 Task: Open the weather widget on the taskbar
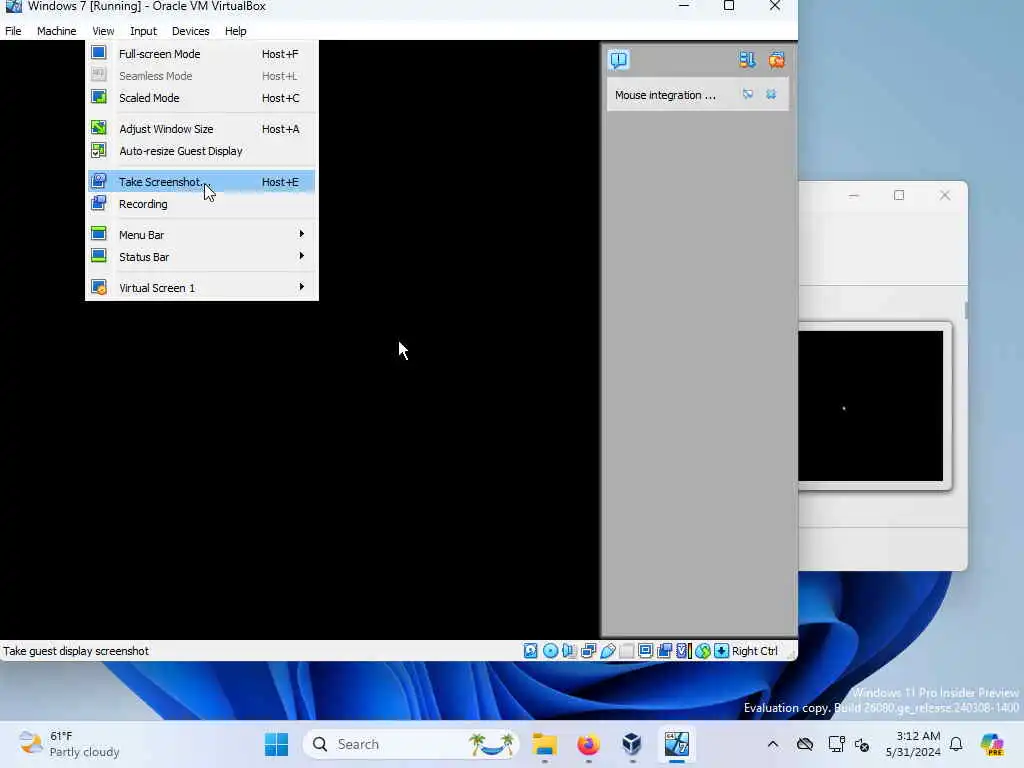point(69,744)
